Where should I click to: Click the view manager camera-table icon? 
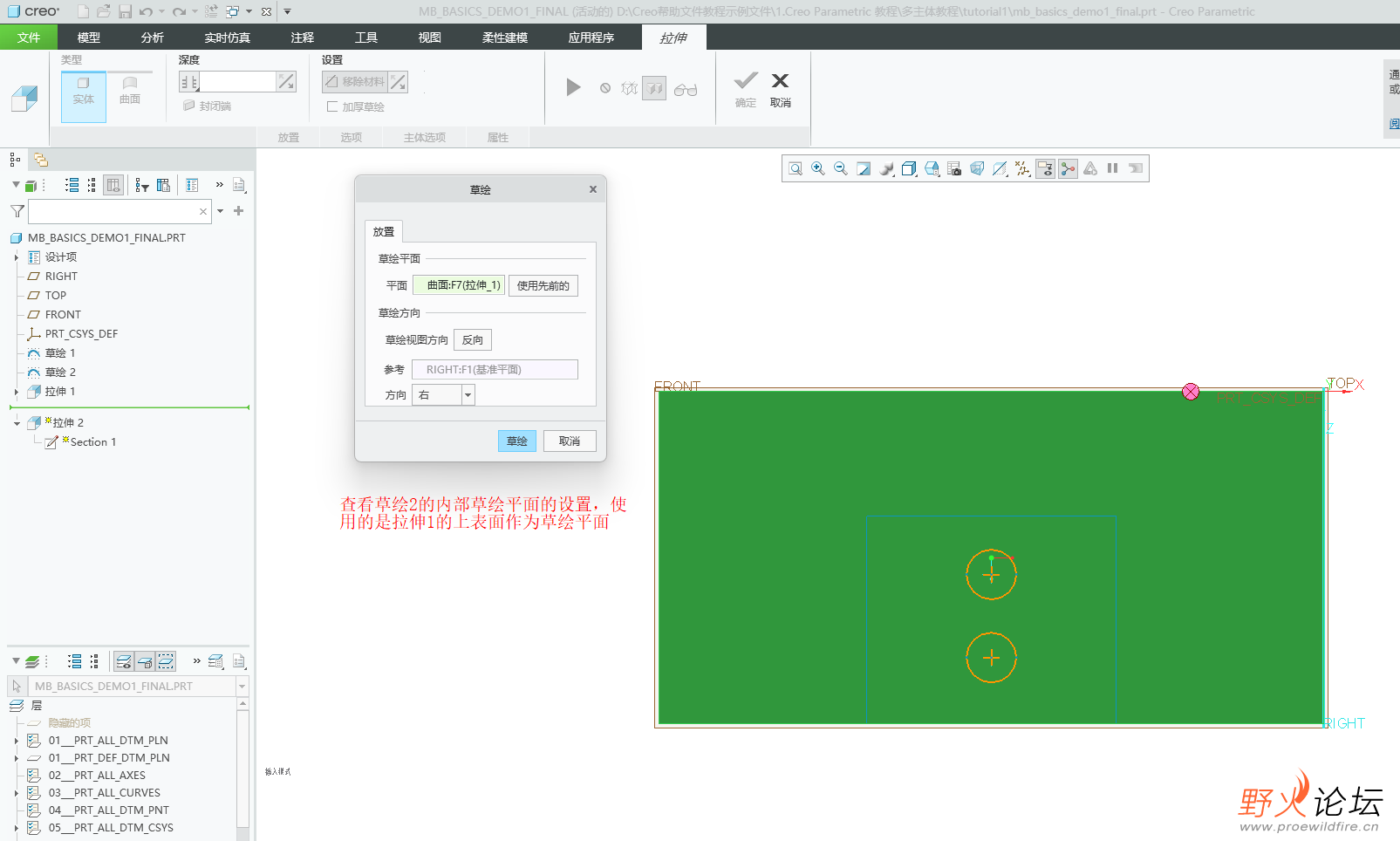954,168
